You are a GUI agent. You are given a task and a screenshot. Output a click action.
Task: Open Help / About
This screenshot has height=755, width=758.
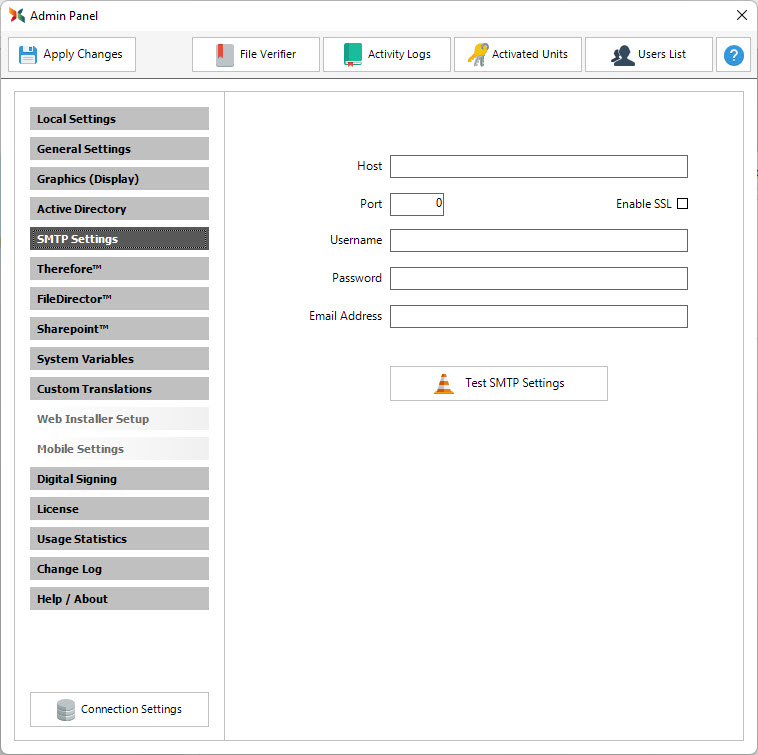119,598
